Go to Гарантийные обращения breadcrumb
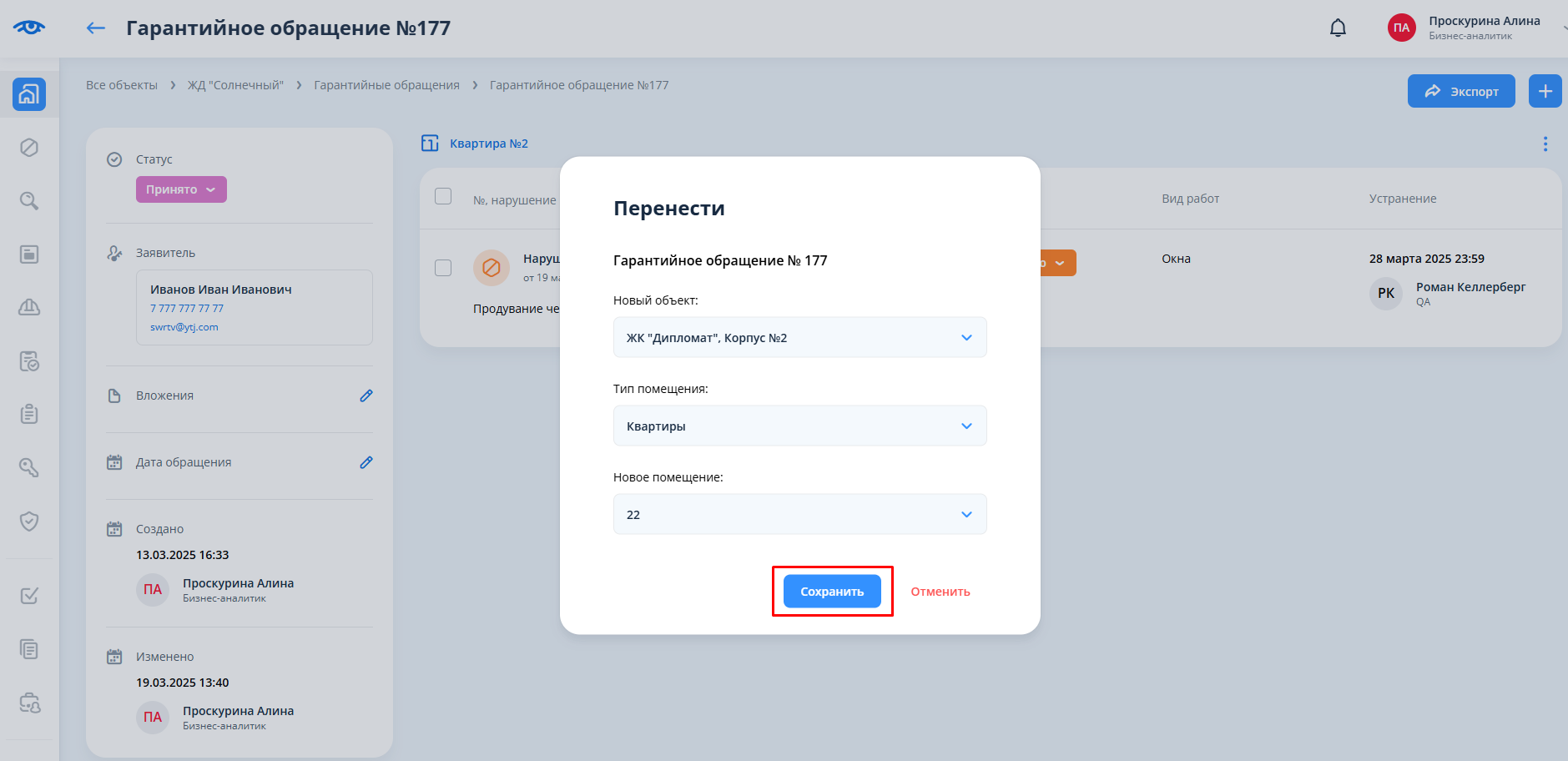The image size is (1568, 761). tap(386, 85)
